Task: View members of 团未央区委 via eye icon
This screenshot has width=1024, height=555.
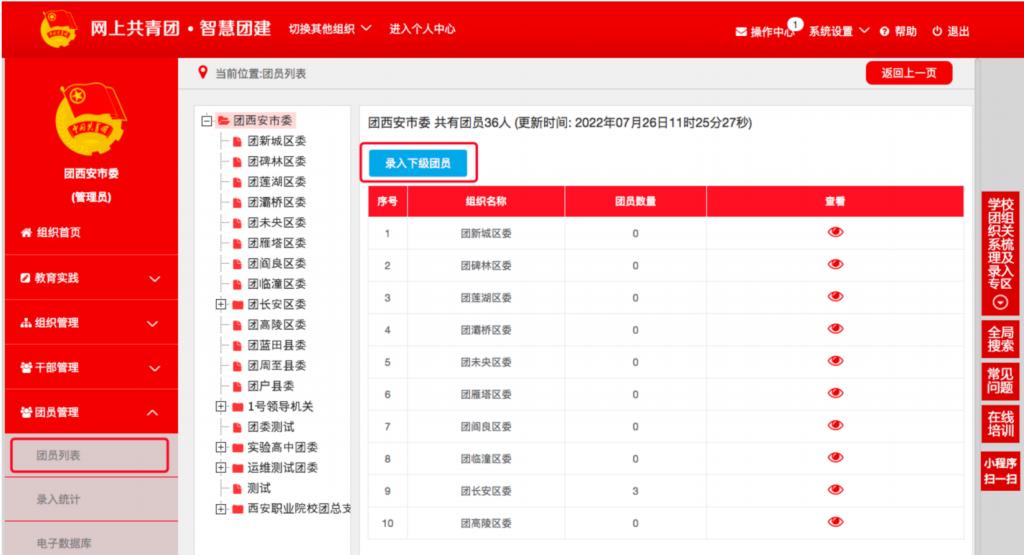Action: [835, 361]
